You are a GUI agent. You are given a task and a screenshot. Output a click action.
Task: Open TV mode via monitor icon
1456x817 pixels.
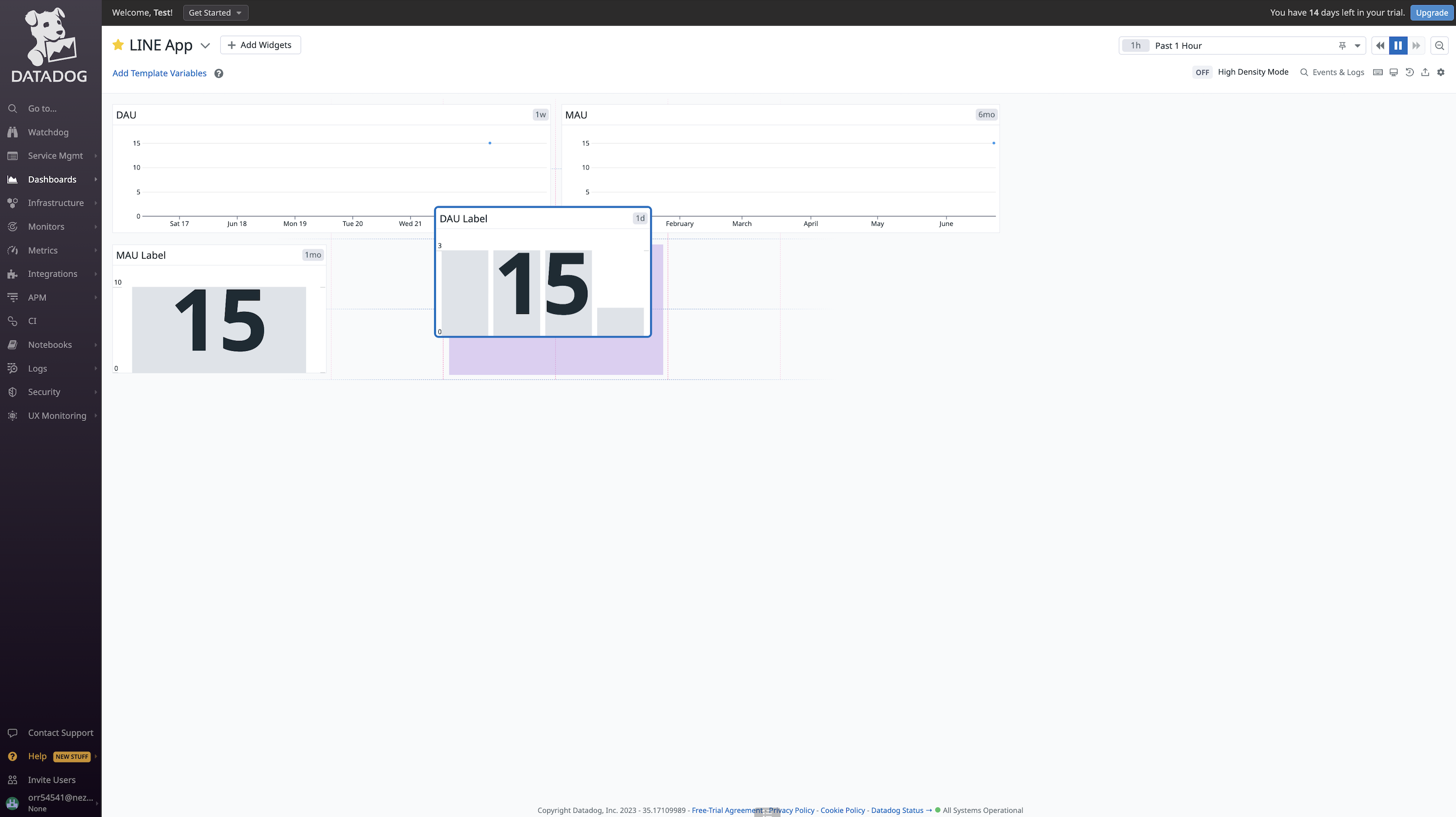1394,72
